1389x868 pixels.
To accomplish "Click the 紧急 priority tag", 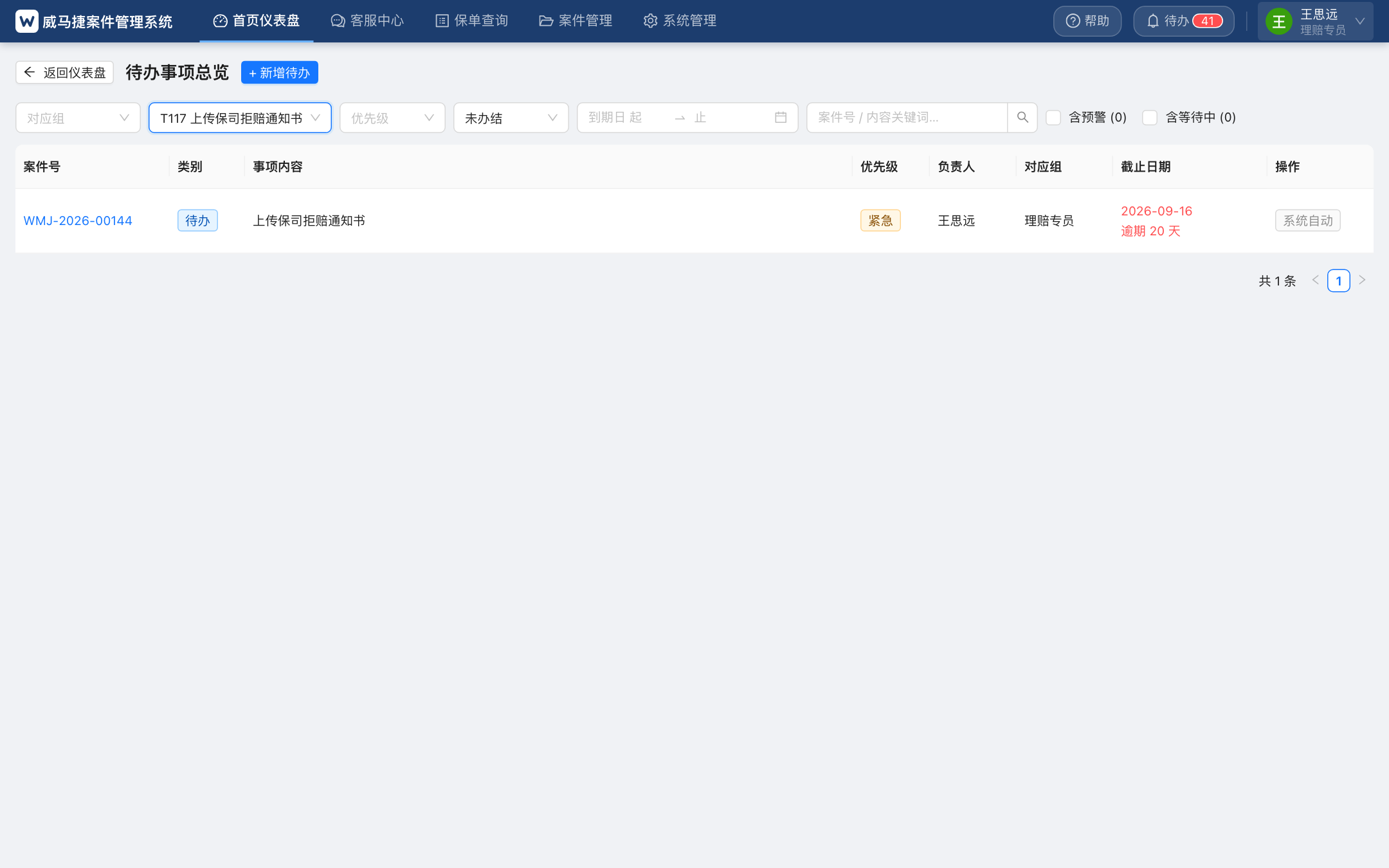I will [880, 221].
